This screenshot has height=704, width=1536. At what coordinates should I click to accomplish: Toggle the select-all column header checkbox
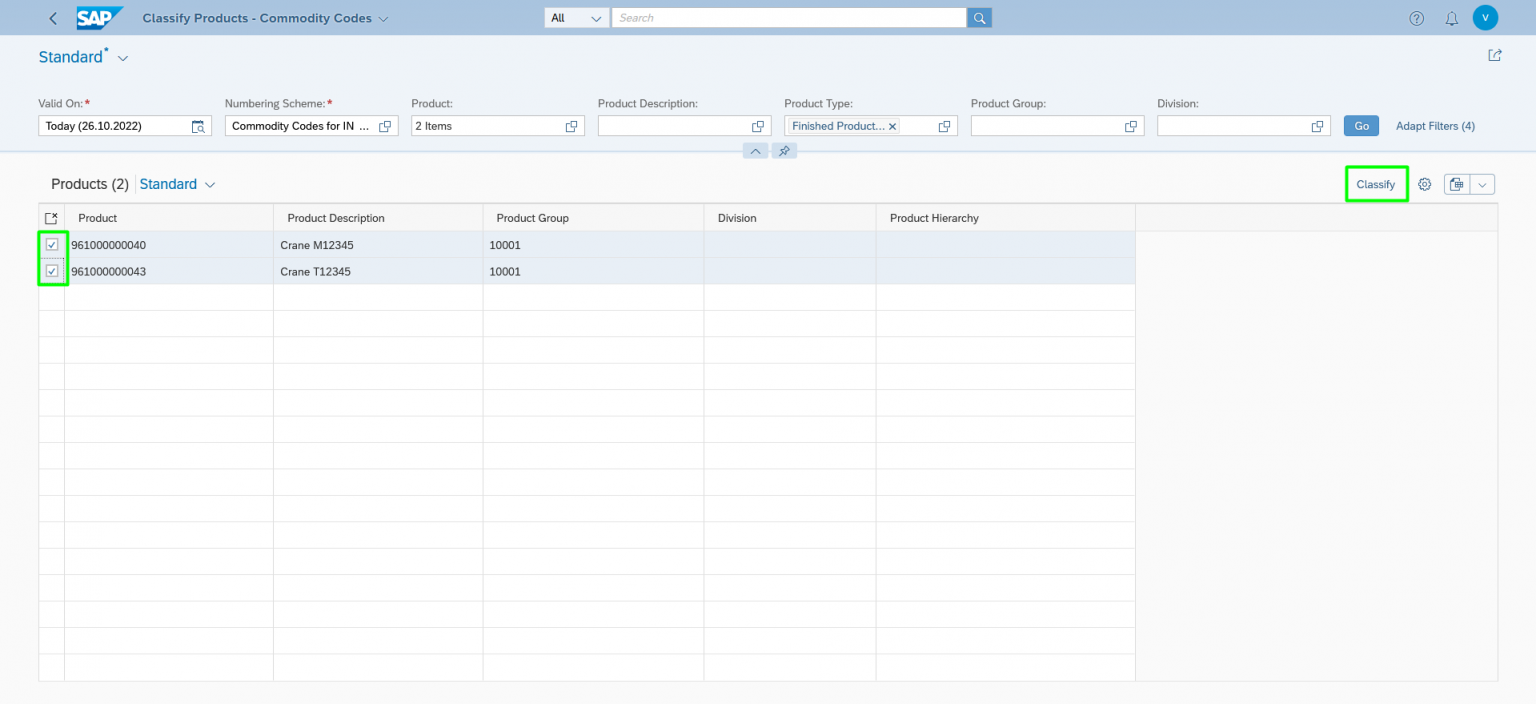51,217
